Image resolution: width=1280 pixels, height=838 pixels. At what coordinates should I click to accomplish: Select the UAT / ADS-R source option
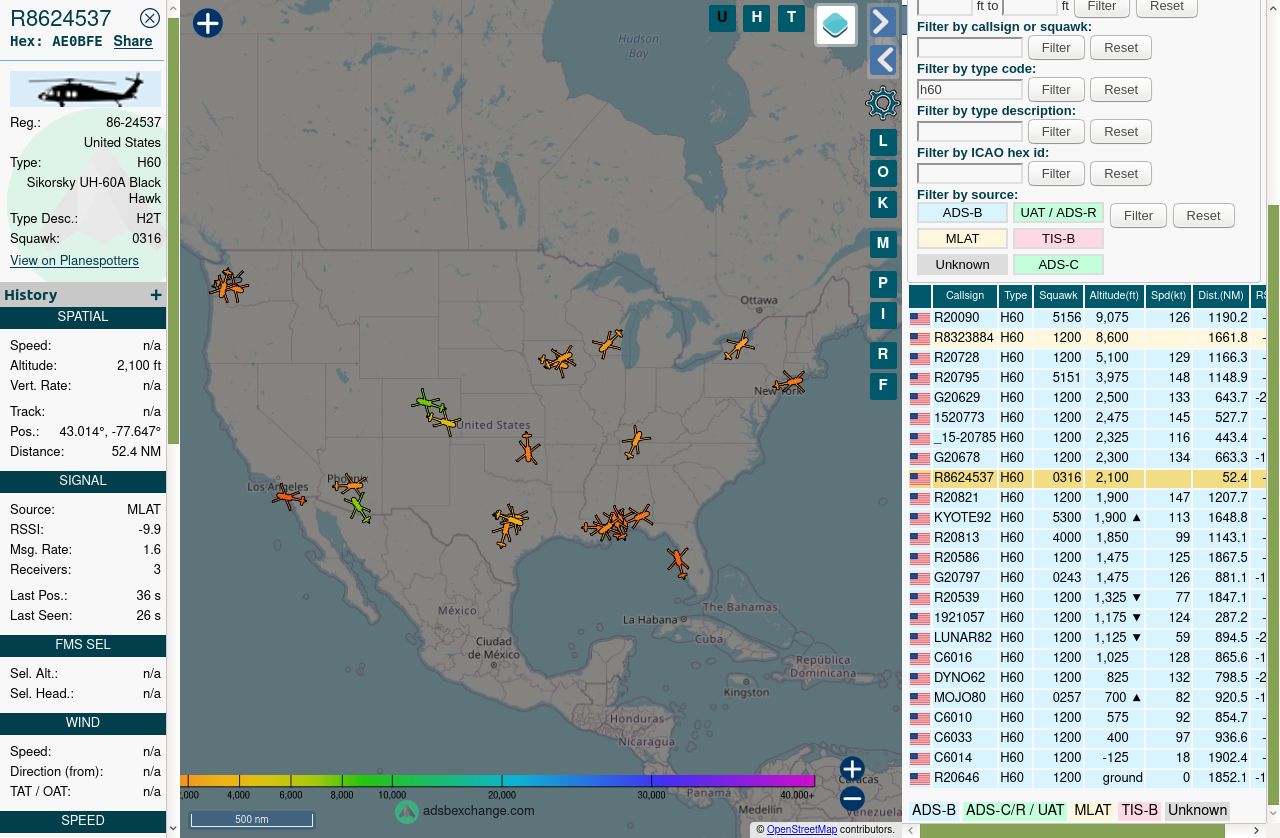click(1058, 213)
